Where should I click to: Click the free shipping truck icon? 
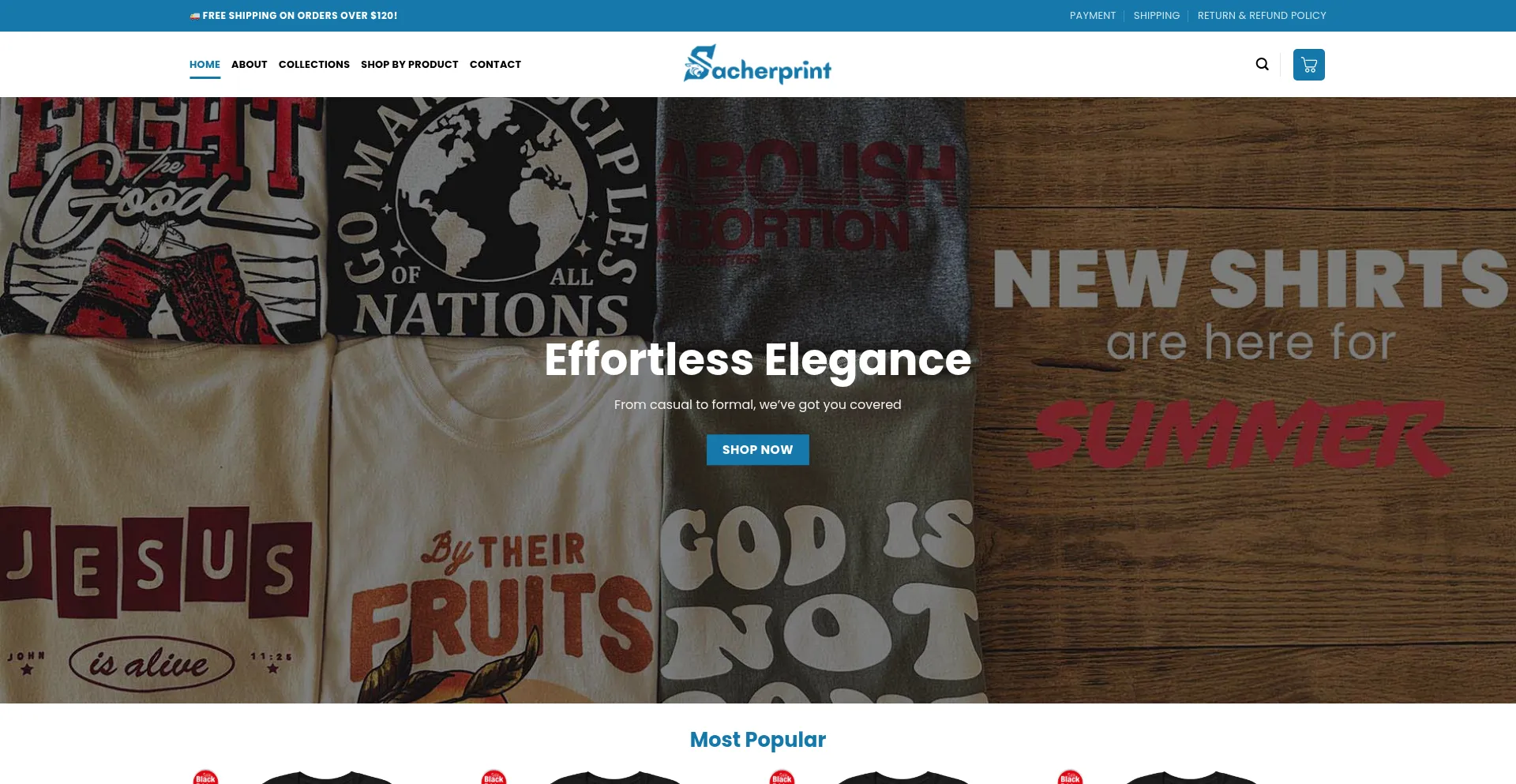click(194, 16)
